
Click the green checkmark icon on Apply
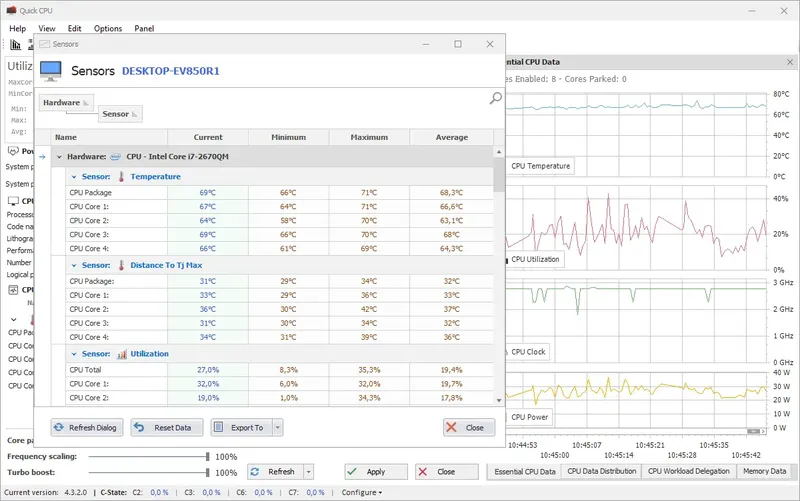(352, 472)
